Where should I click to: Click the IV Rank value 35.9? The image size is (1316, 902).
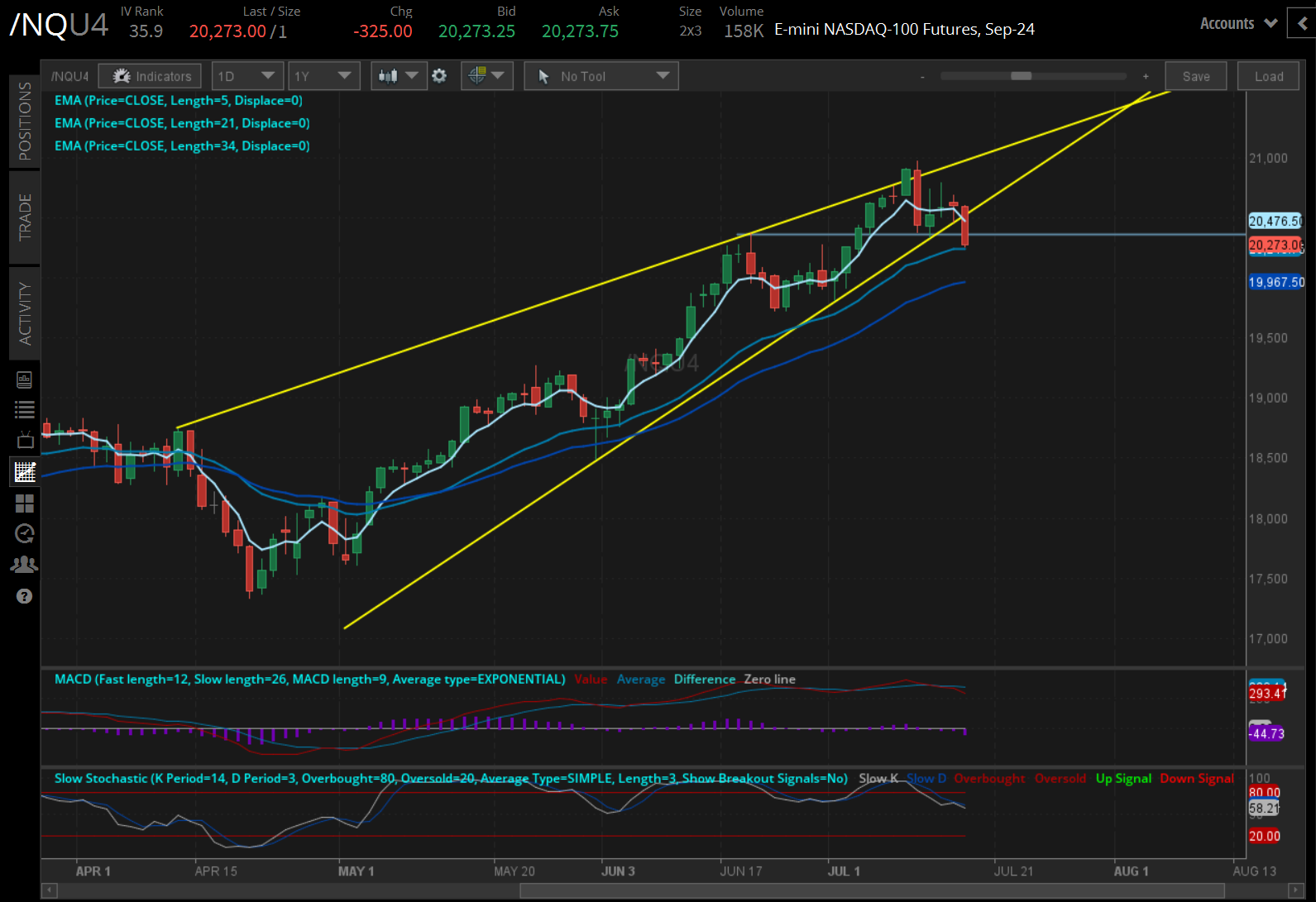(x=146, y=31)
